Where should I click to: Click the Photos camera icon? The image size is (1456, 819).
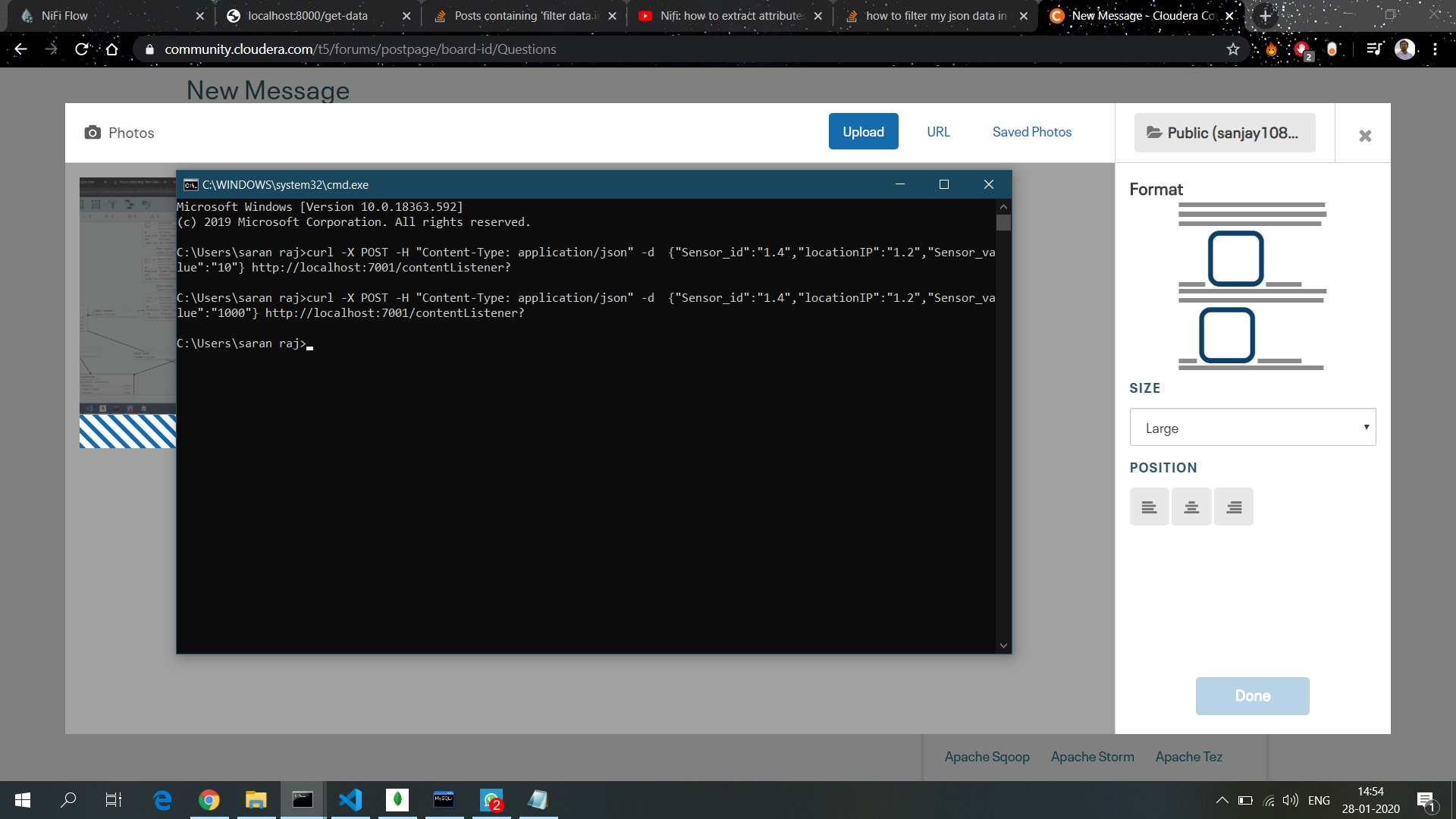point(93,132)
